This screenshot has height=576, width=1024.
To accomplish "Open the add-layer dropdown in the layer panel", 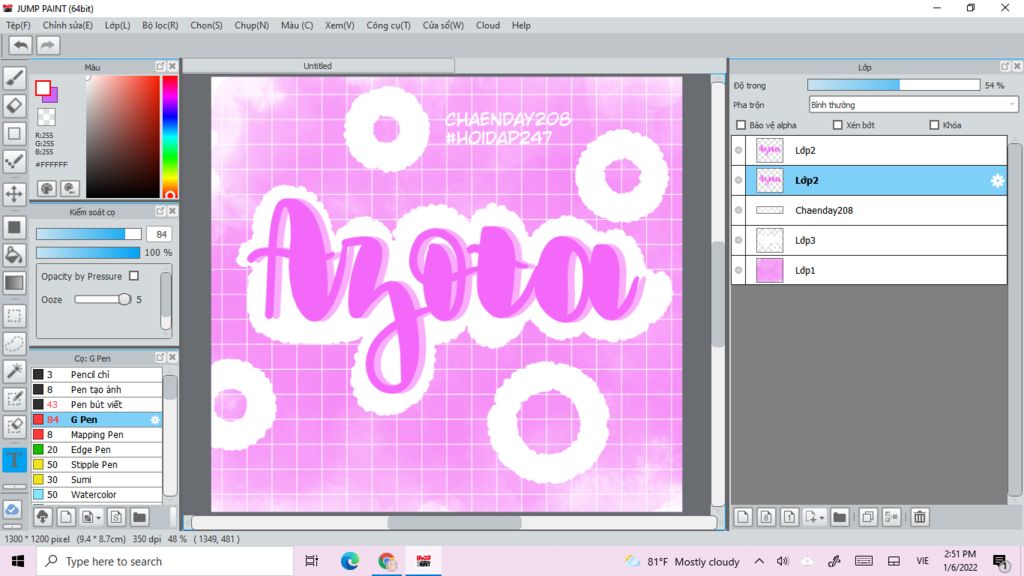I will [x=815, y=517].
